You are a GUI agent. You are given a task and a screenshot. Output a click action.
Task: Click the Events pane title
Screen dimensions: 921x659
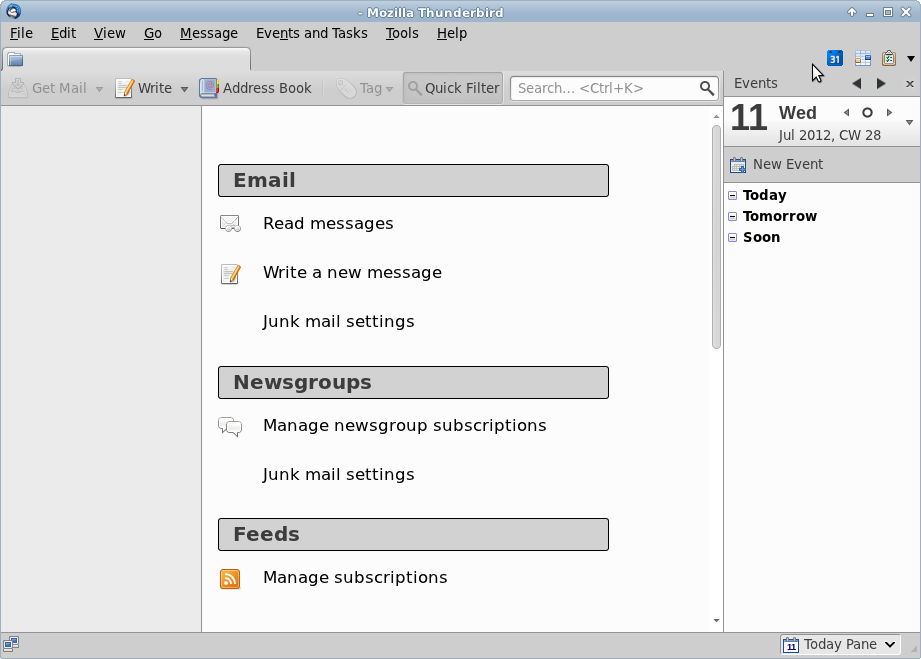point(755,83)
